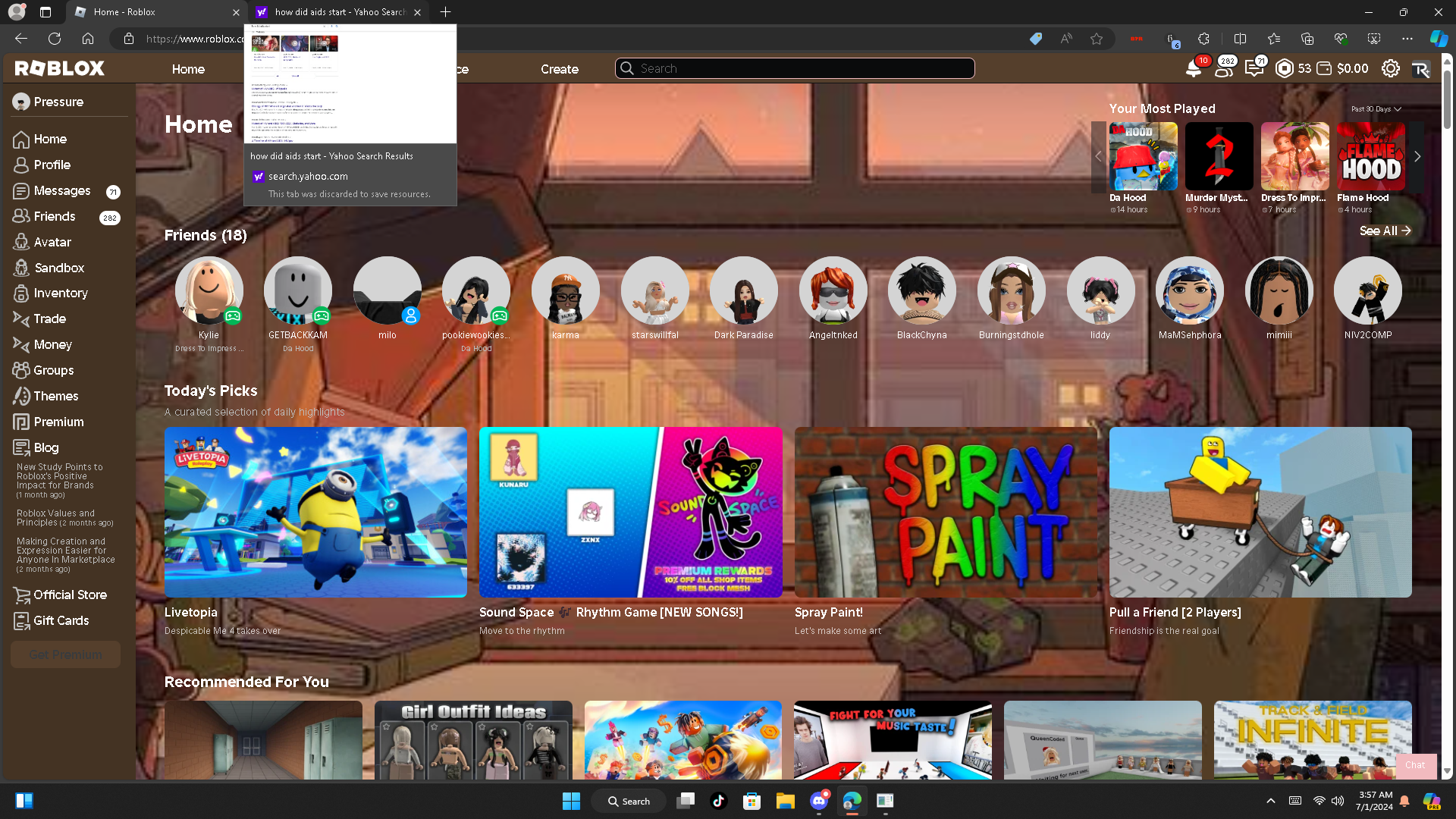1456x819 pixels.
Task: Open the Chat button
Action: click(x=1414, y=765)
